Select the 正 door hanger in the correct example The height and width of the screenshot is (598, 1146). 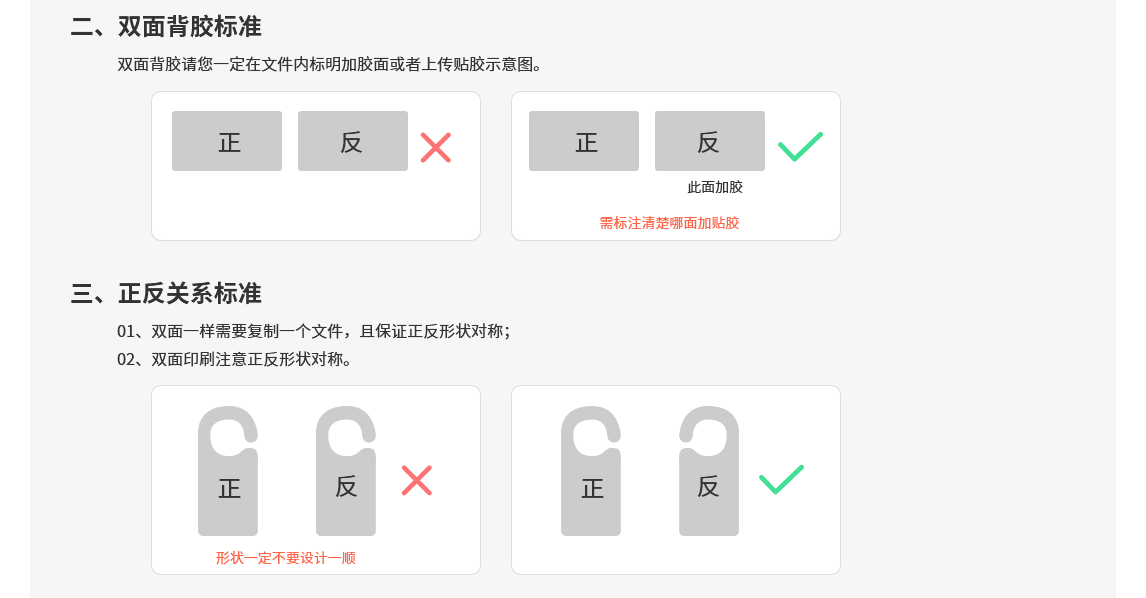coord(591,471)
